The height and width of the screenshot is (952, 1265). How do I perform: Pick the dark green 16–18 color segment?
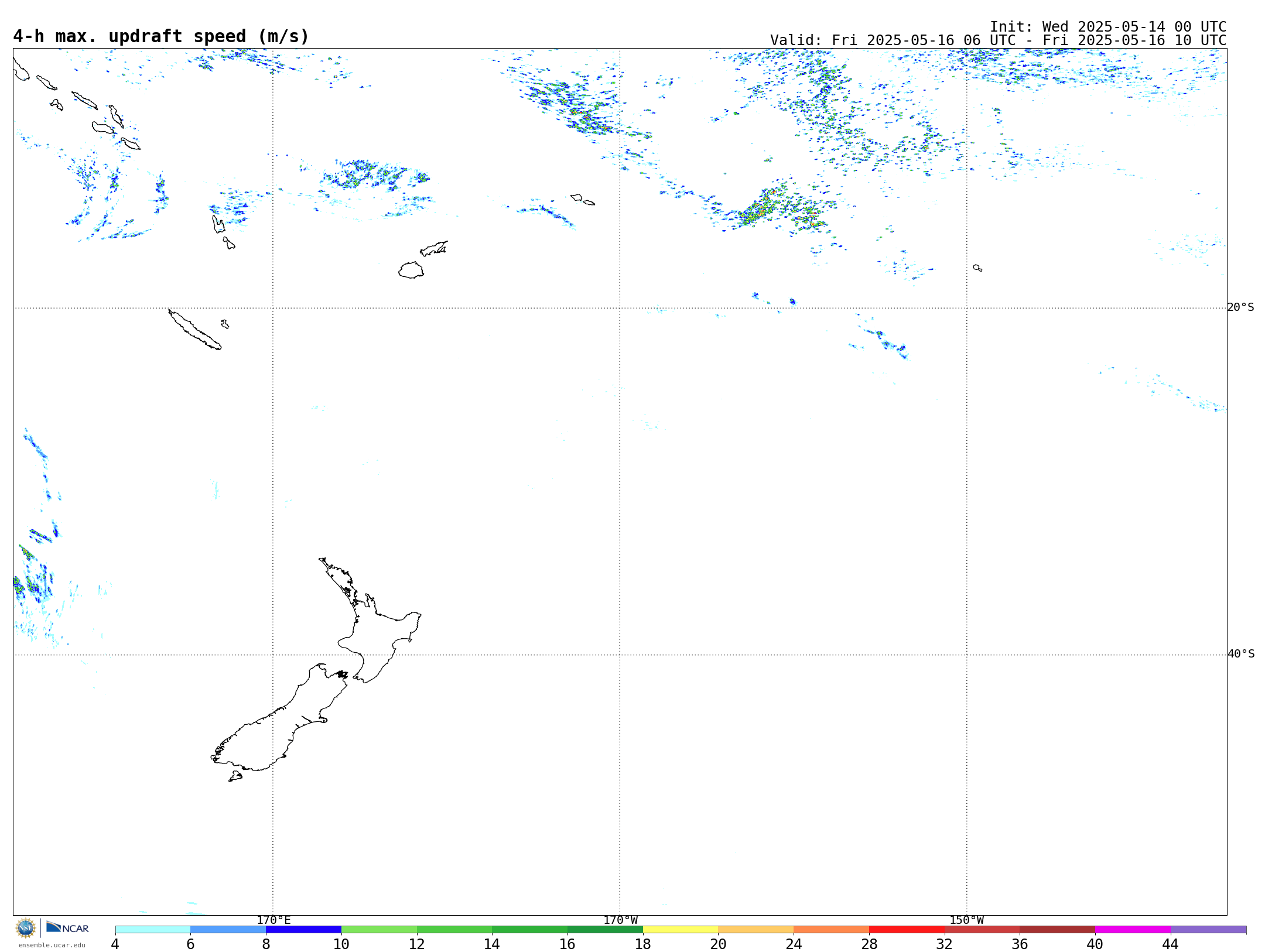606,929
